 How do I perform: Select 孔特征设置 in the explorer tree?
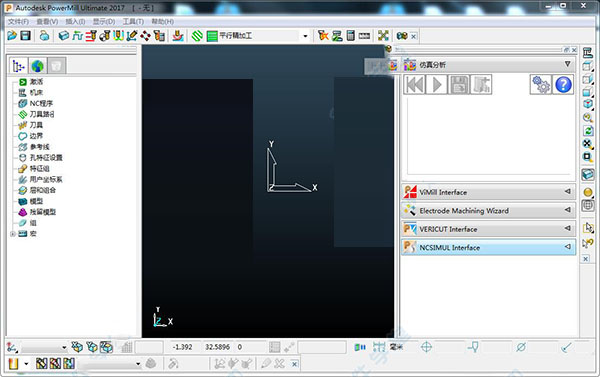click(x=46, y=157)
